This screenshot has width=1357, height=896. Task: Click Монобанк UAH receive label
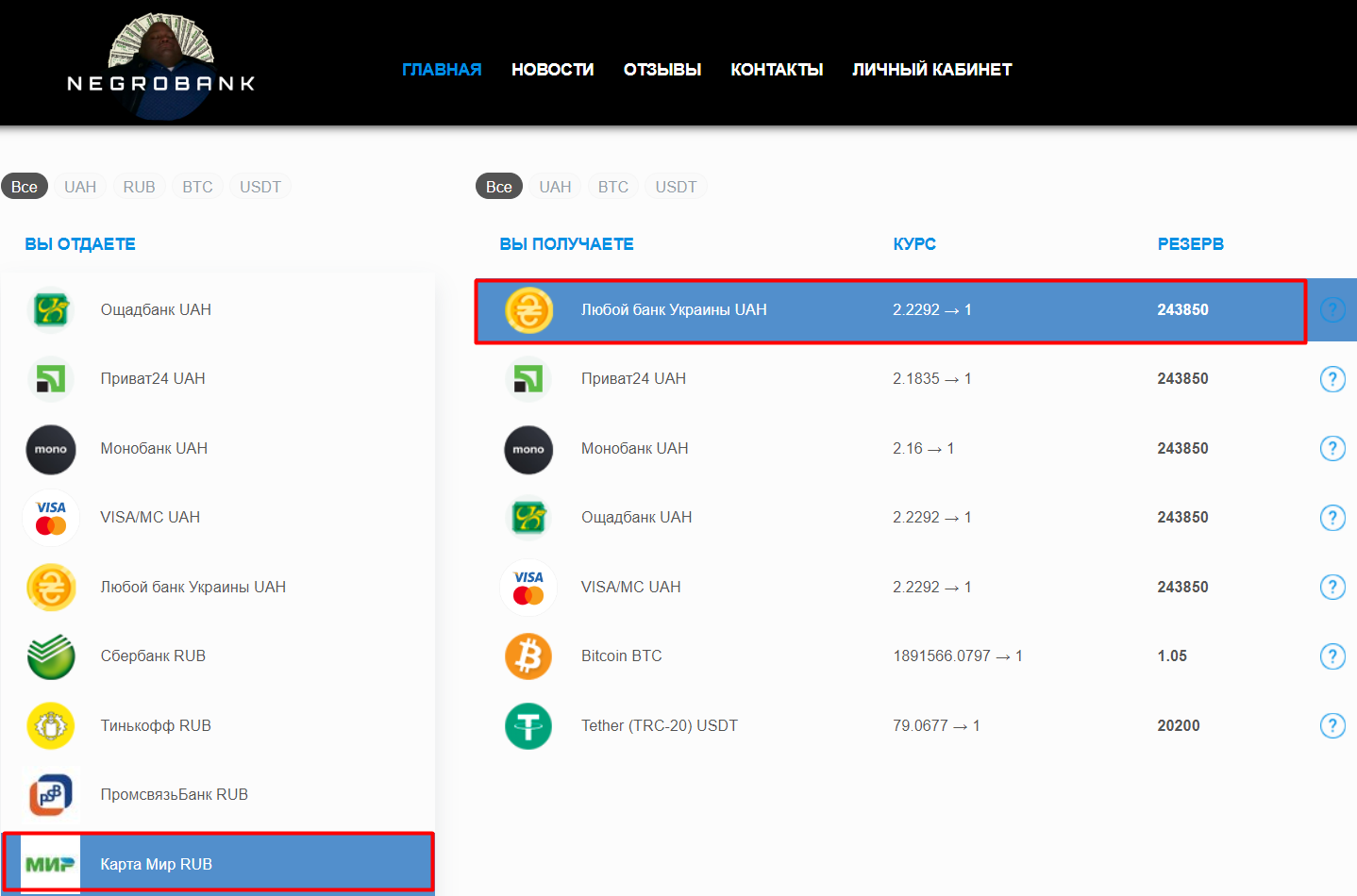point(635,448)
